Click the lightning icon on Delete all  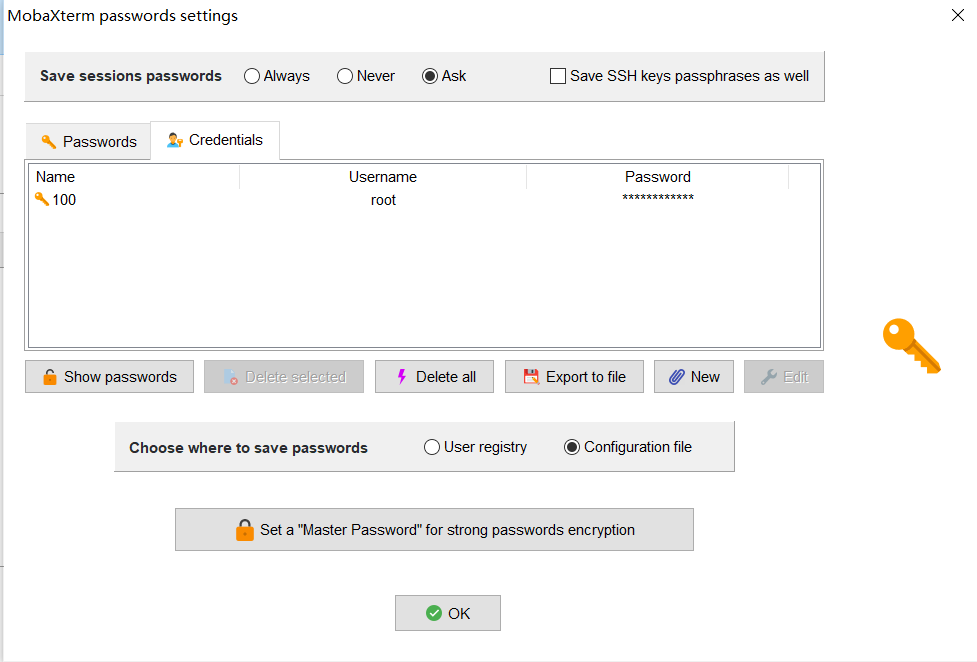[x=402, y=377]
